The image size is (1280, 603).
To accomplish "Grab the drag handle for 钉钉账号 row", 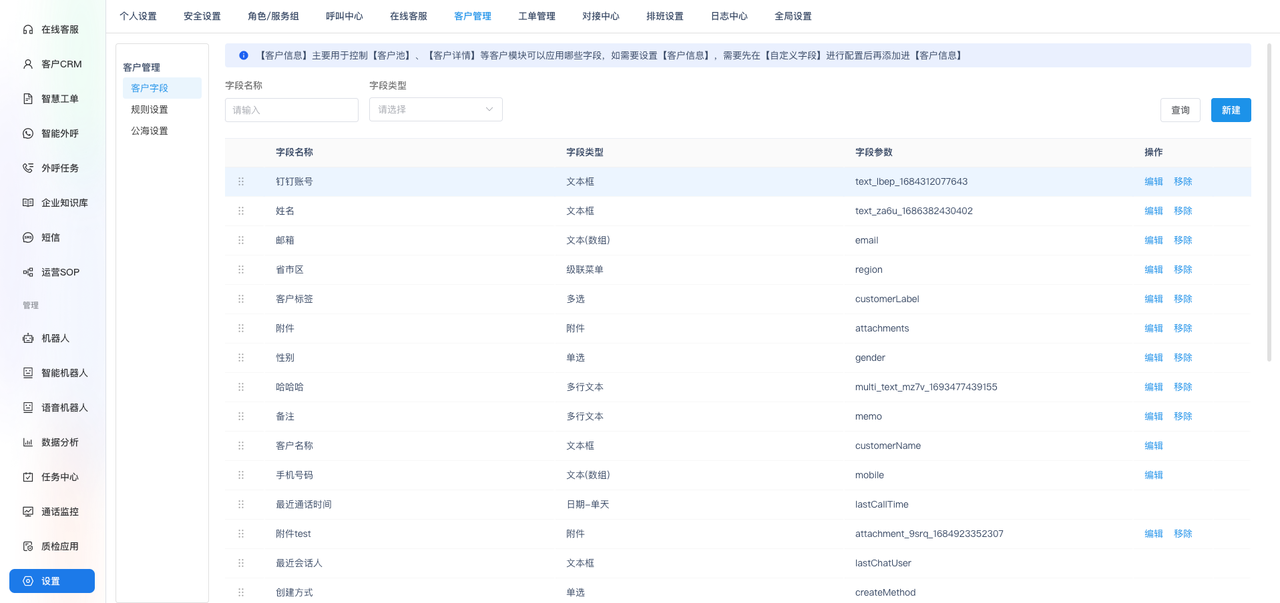I will point(241,182).
